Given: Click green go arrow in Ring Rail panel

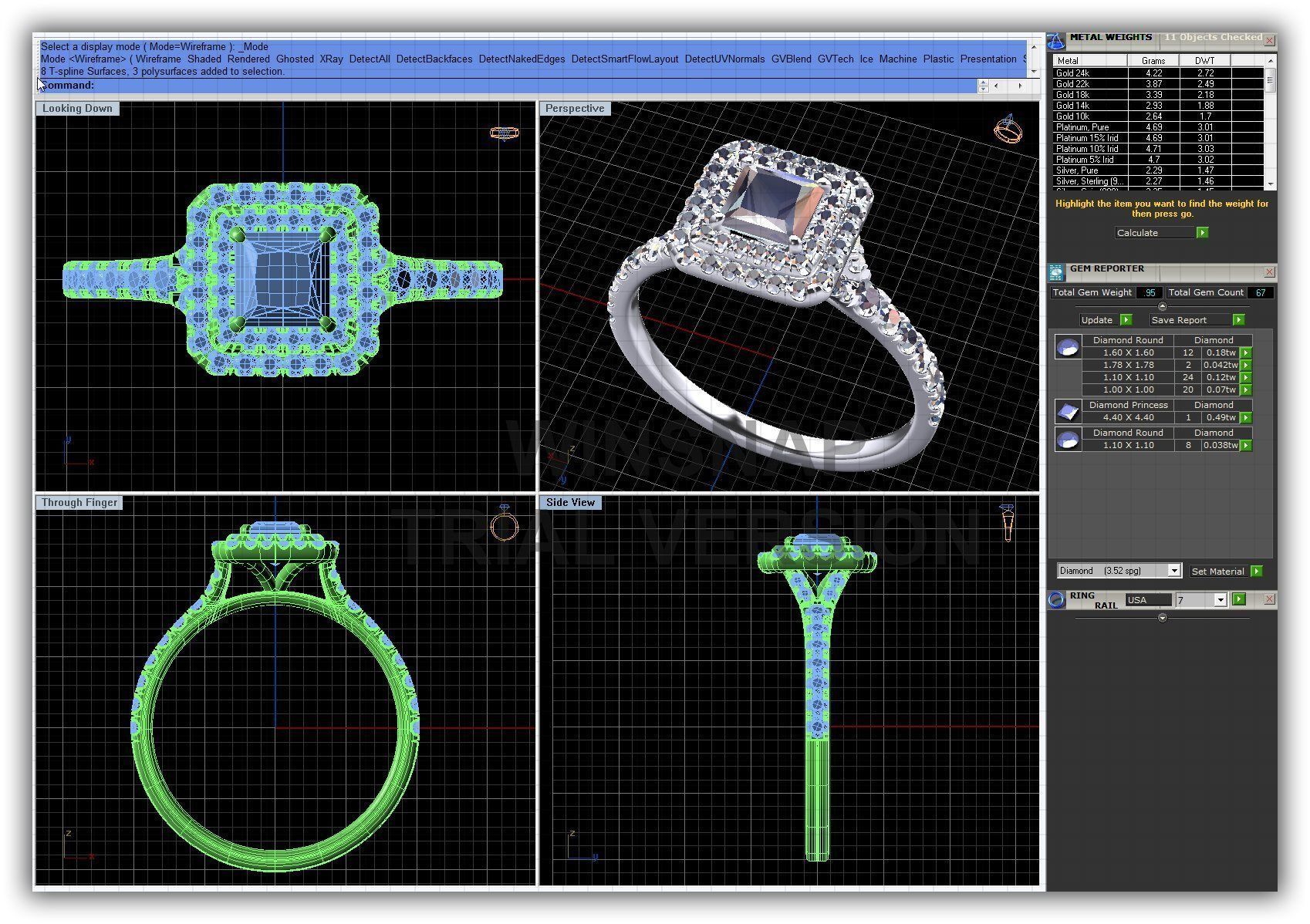Looking at the screenshot, I should click(1239, 599).
